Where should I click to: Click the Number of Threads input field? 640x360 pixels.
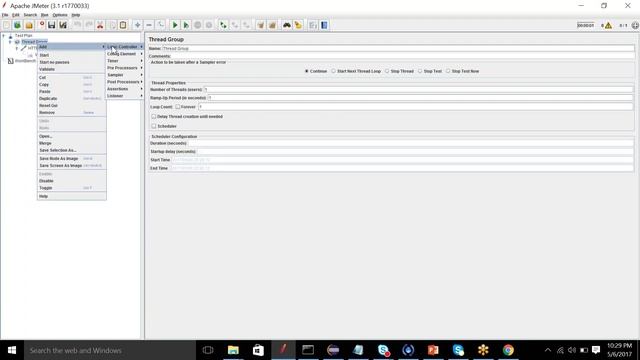point(418,89)
